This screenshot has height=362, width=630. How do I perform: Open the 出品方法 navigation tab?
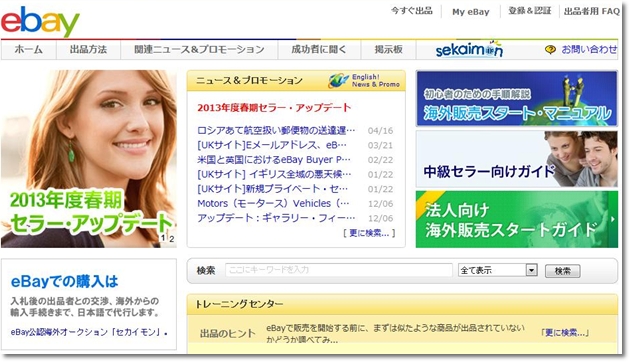pyautogui.click(x=88, y=50)
